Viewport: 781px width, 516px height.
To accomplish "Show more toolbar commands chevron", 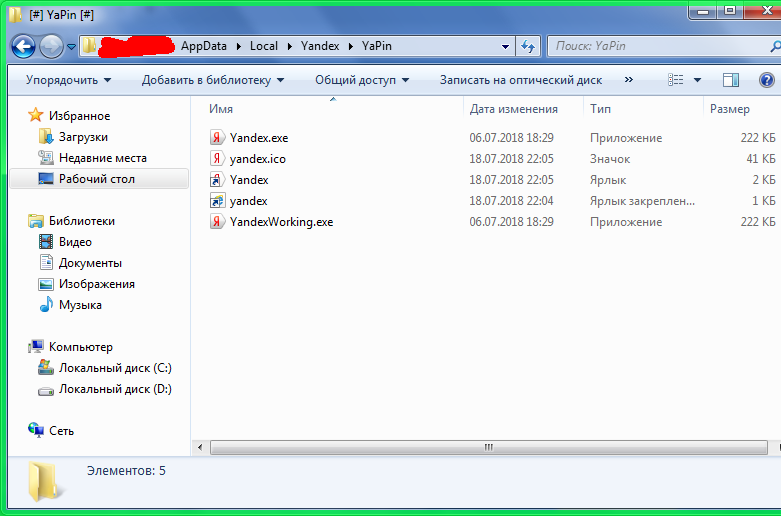I will pyautogui.click(x=629, y=80).
